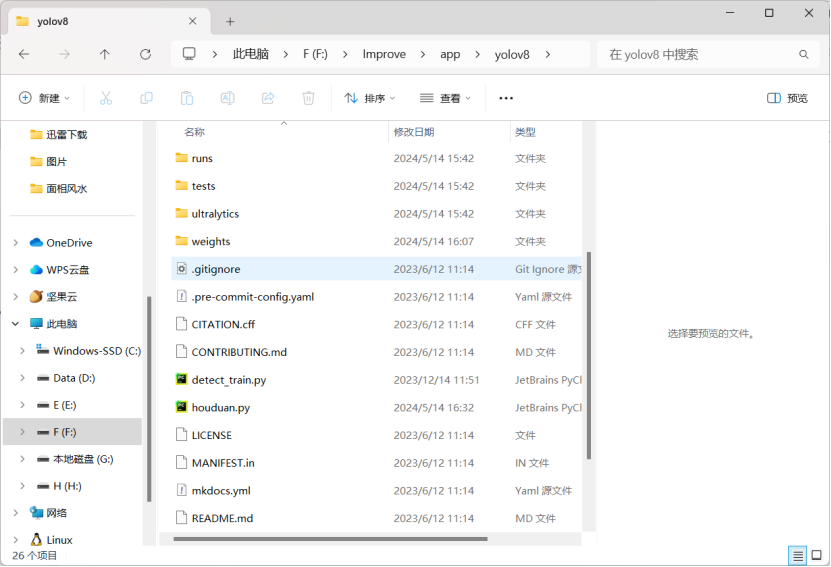
Task: Select the detect_train.py file
Action: pyautogui.click(x=376, y=380)
